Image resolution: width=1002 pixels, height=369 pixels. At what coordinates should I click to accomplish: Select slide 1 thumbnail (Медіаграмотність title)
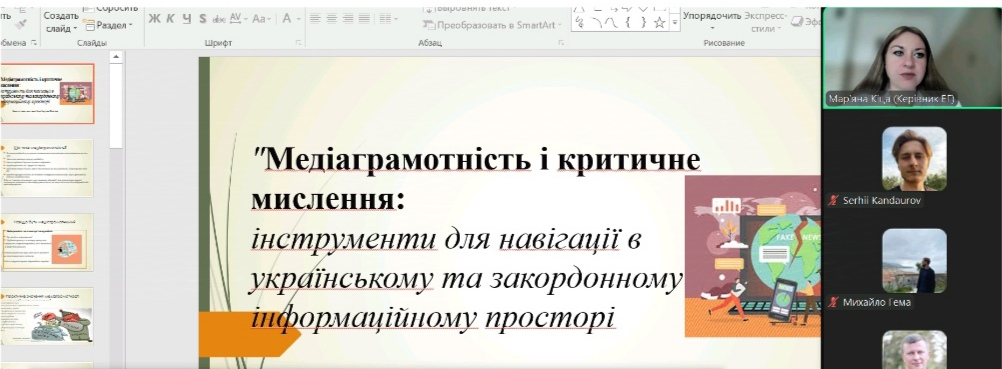[x=47, y=93]
